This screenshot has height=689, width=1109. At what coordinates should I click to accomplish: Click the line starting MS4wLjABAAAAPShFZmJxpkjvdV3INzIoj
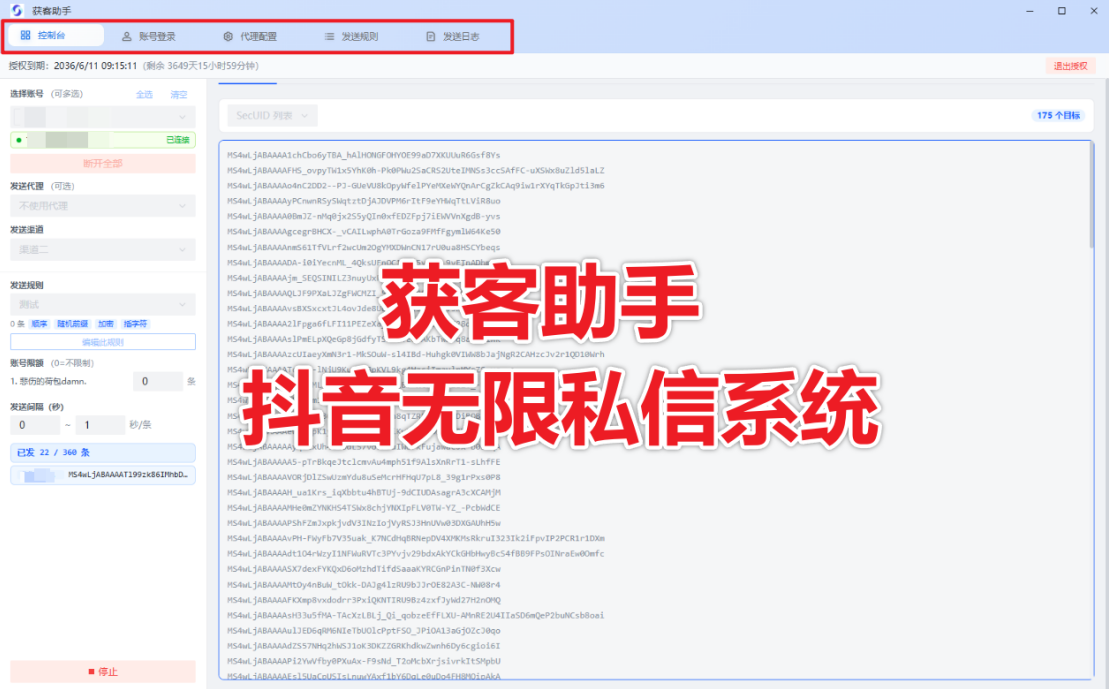coord(364,523)
